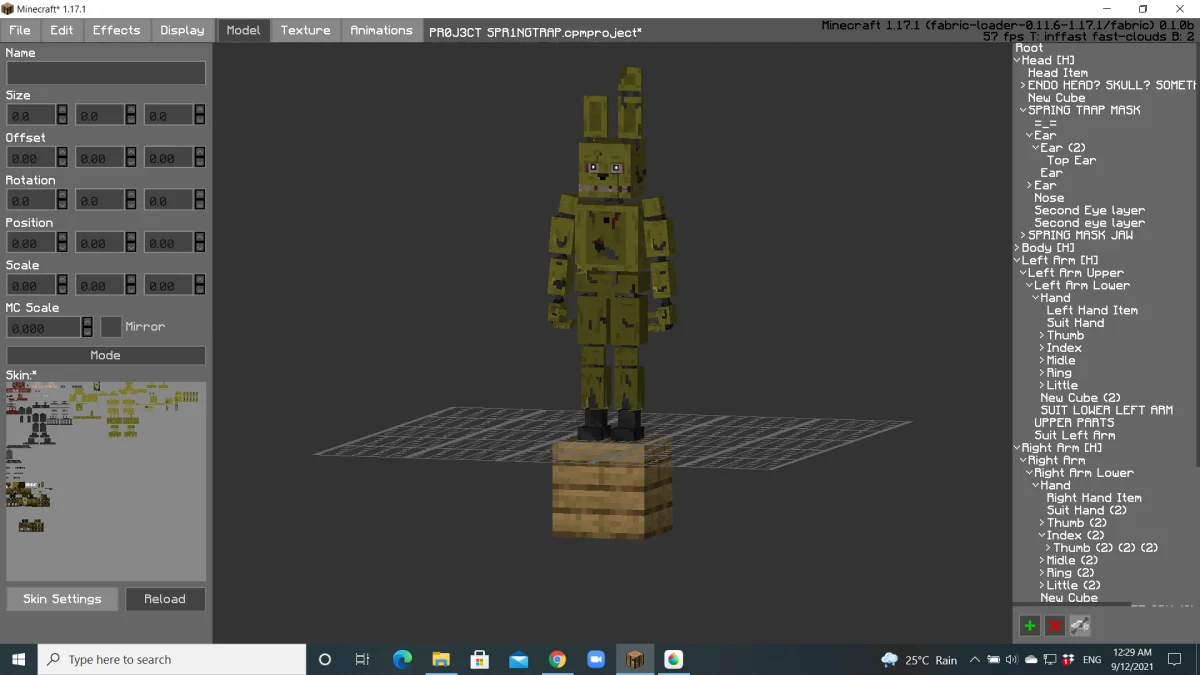Select the Nose tree entry
This screenshot has width=1200, height=675.
(1049, 198)
